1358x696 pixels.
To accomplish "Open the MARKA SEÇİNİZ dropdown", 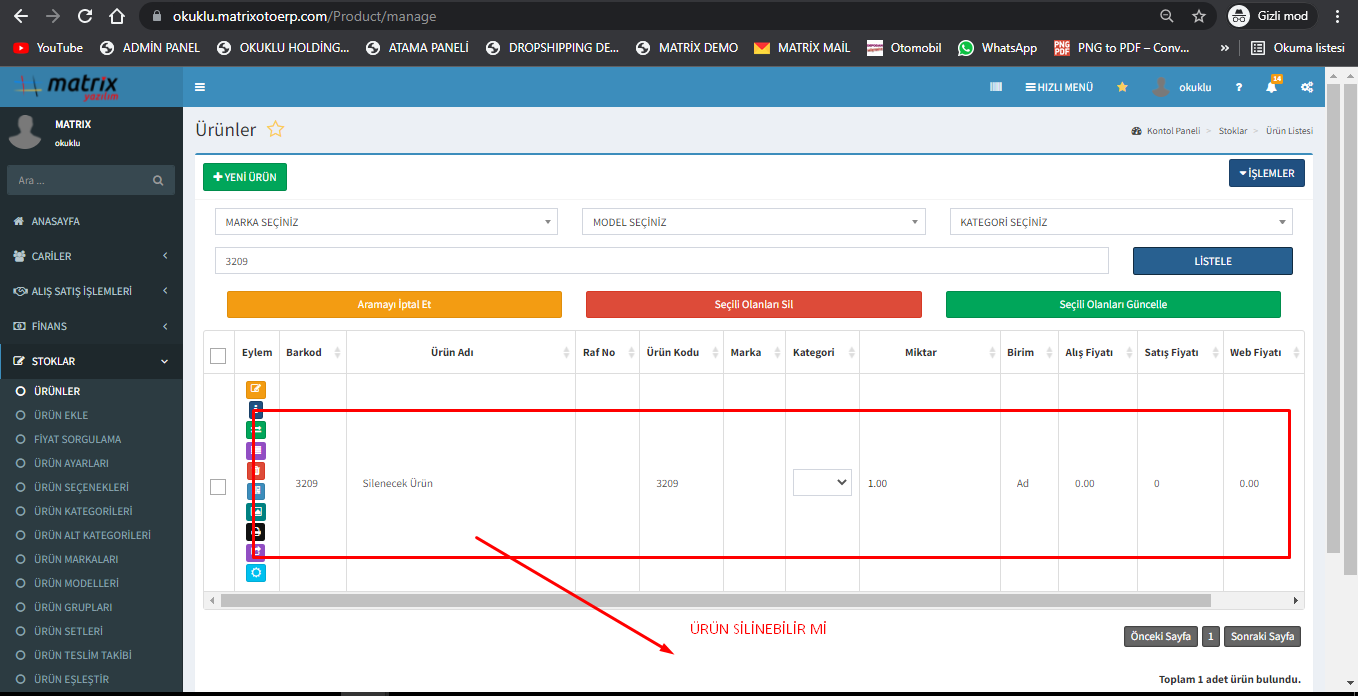I will coord(386,222).
